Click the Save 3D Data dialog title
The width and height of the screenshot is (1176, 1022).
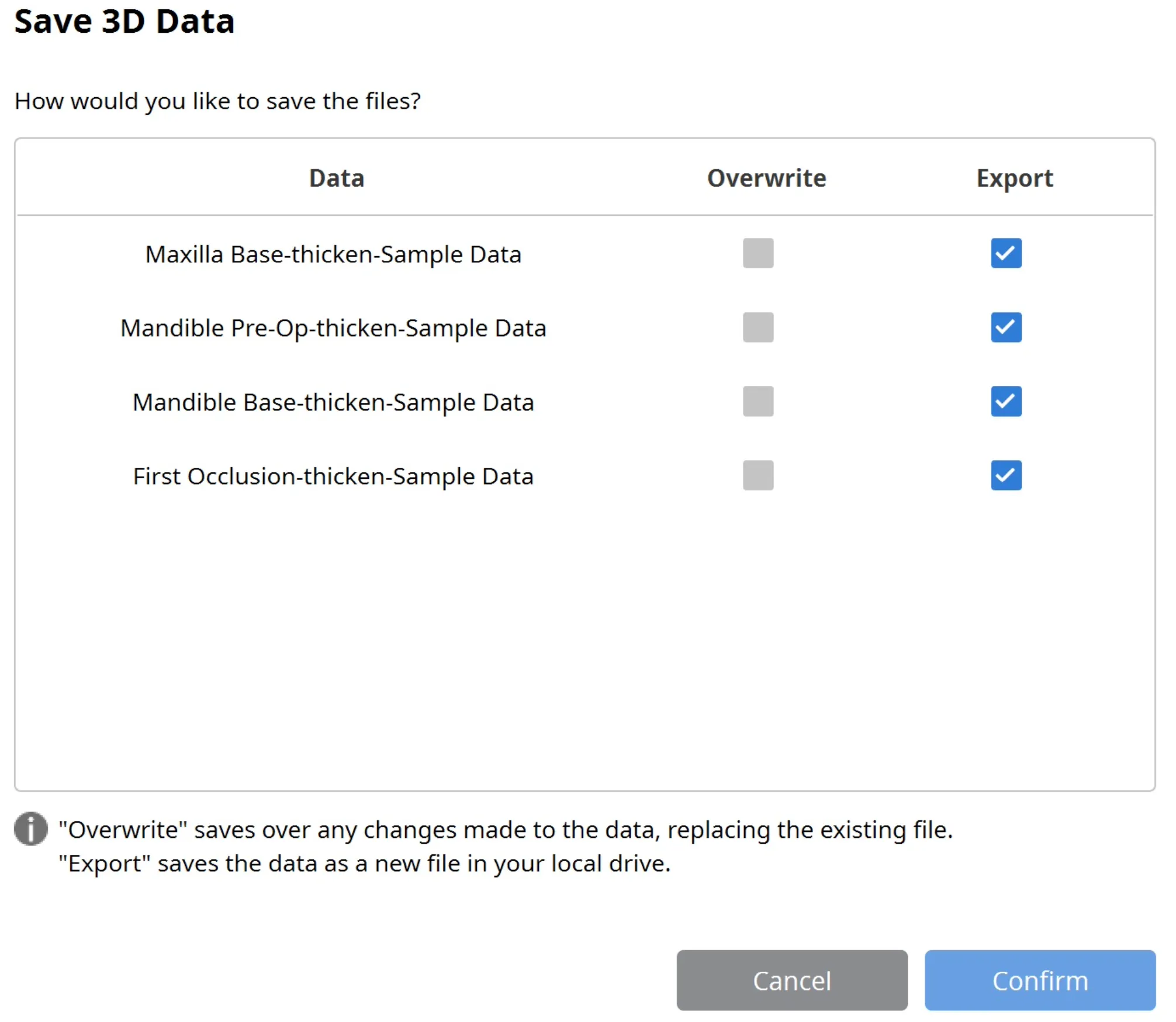pos(124,21)
